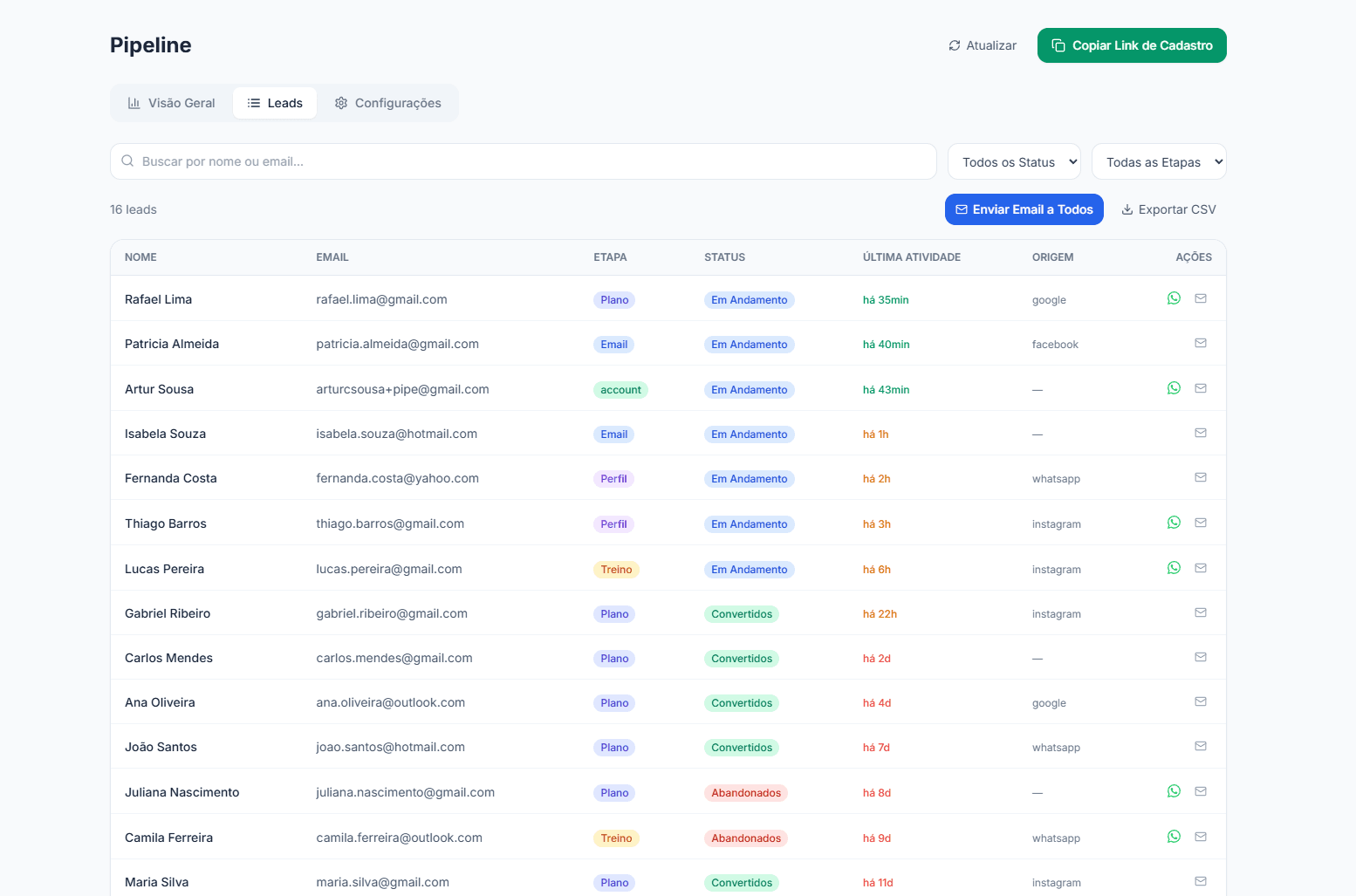
Task: Click the email icon for Patricia Almeida
Action: (1201, 343)
